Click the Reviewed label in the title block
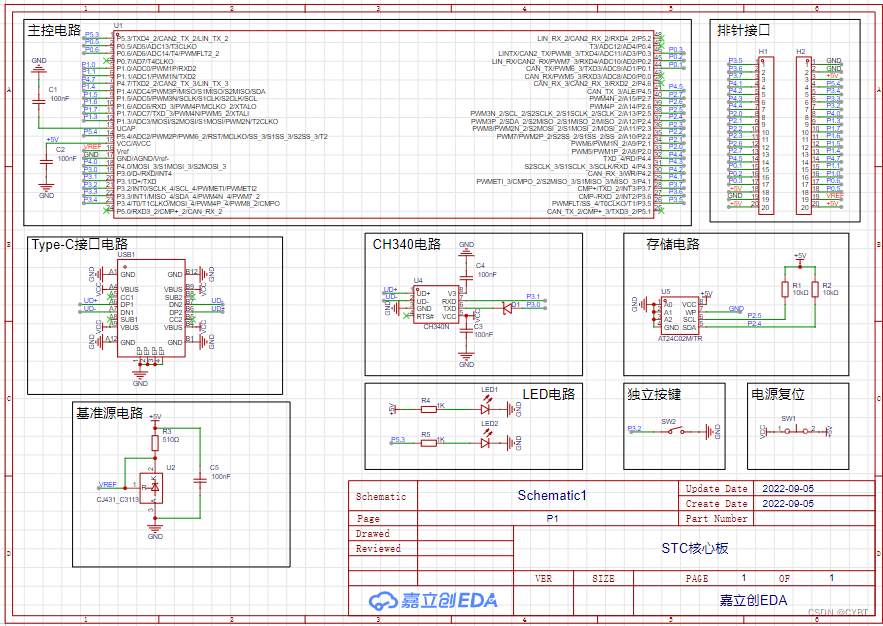883x626 pixels. click(x=378, y=548)
